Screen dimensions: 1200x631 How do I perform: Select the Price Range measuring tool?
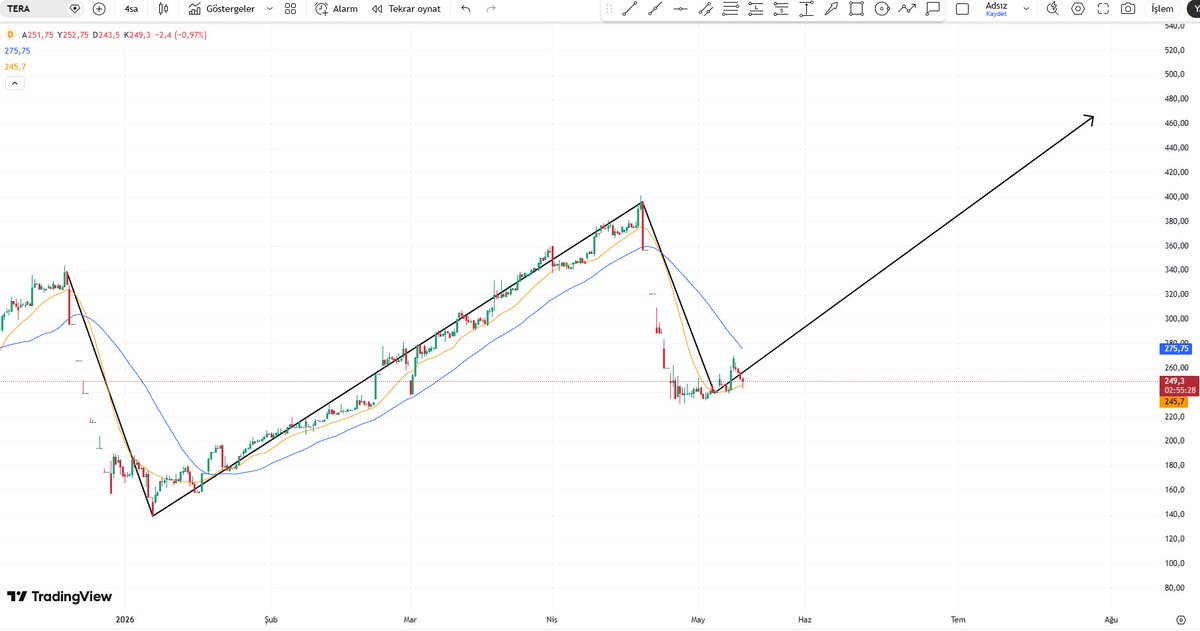pyautogui.click(x=806, y=9)
